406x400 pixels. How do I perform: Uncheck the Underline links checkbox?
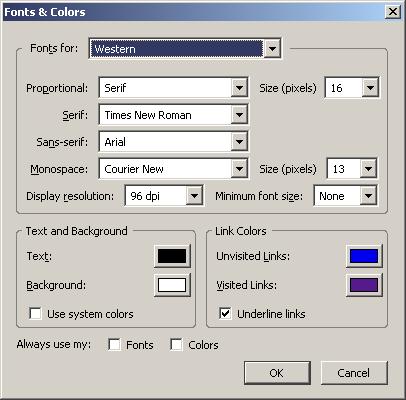(x=225, y=313)
